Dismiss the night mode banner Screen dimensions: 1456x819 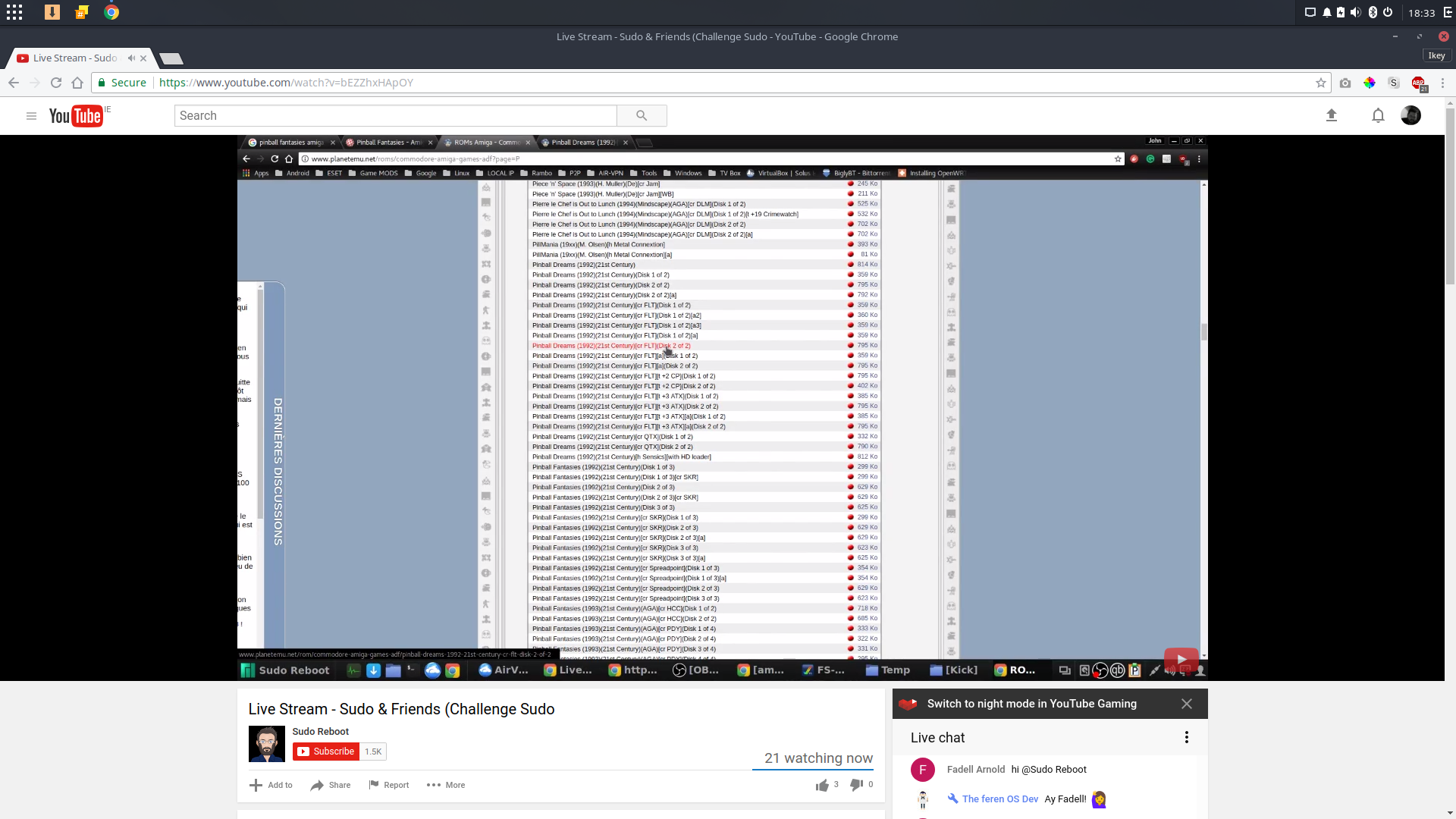pos(1187,704)
